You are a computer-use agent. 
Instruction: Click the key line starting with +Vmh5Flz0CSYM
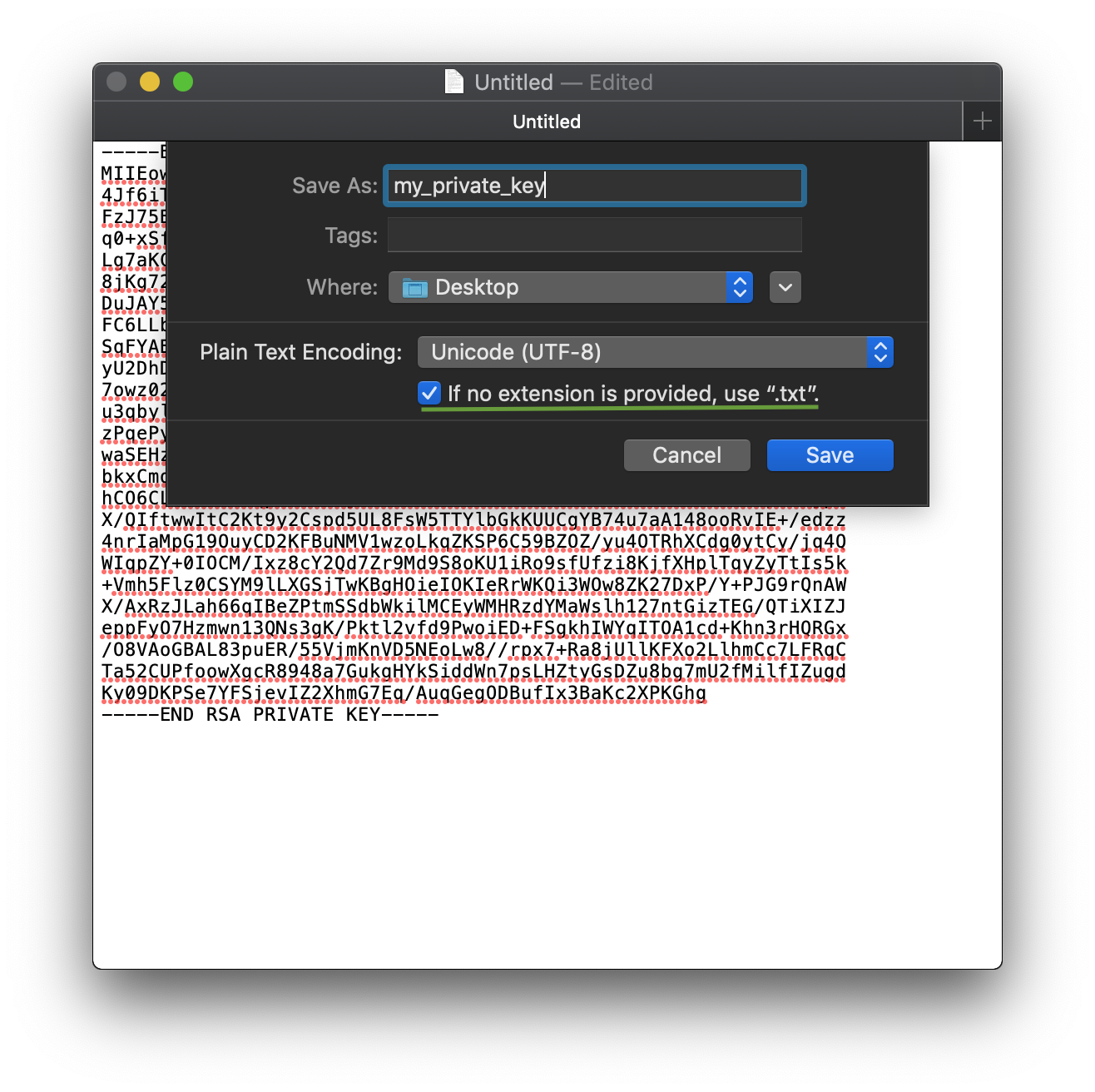[473, 585]
